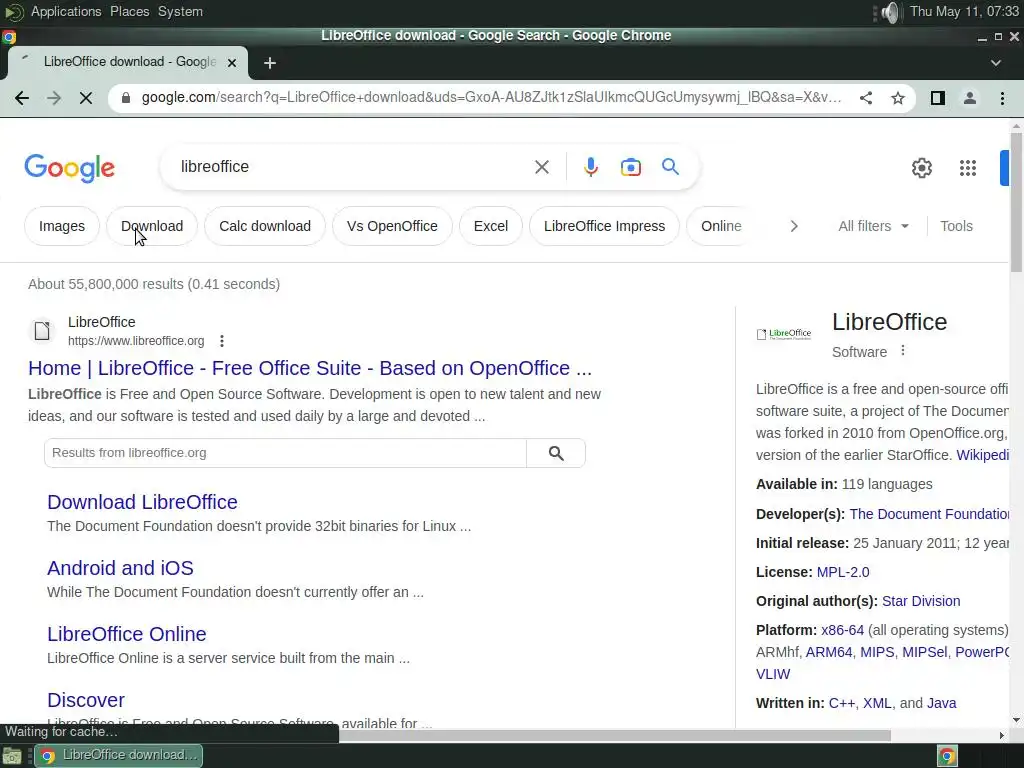Start voice search with microphone
1024x768 pixels.
pos(590,167)
